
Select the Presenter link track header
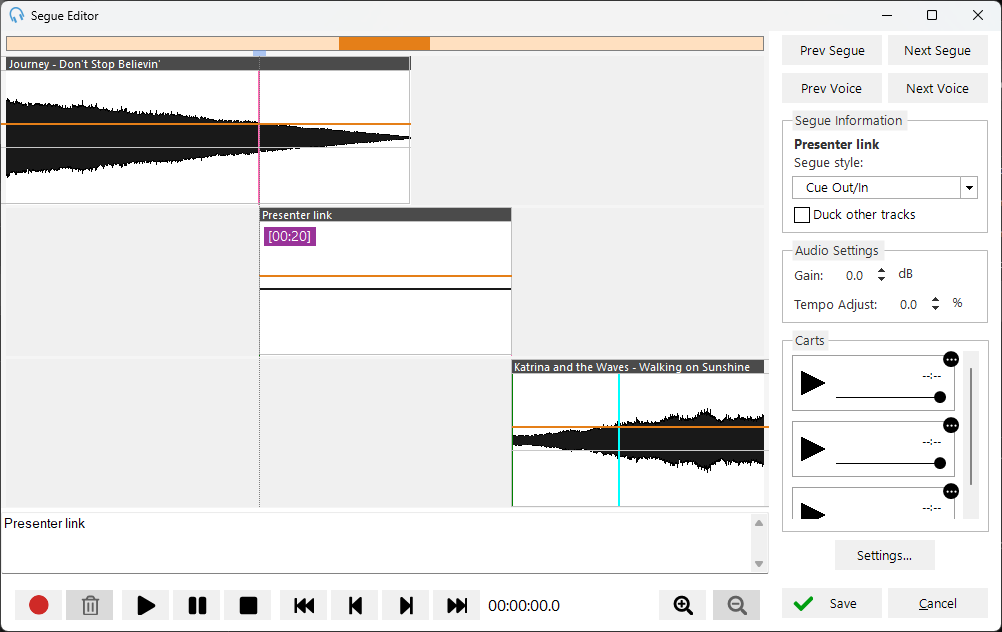[x=385, y=215]
